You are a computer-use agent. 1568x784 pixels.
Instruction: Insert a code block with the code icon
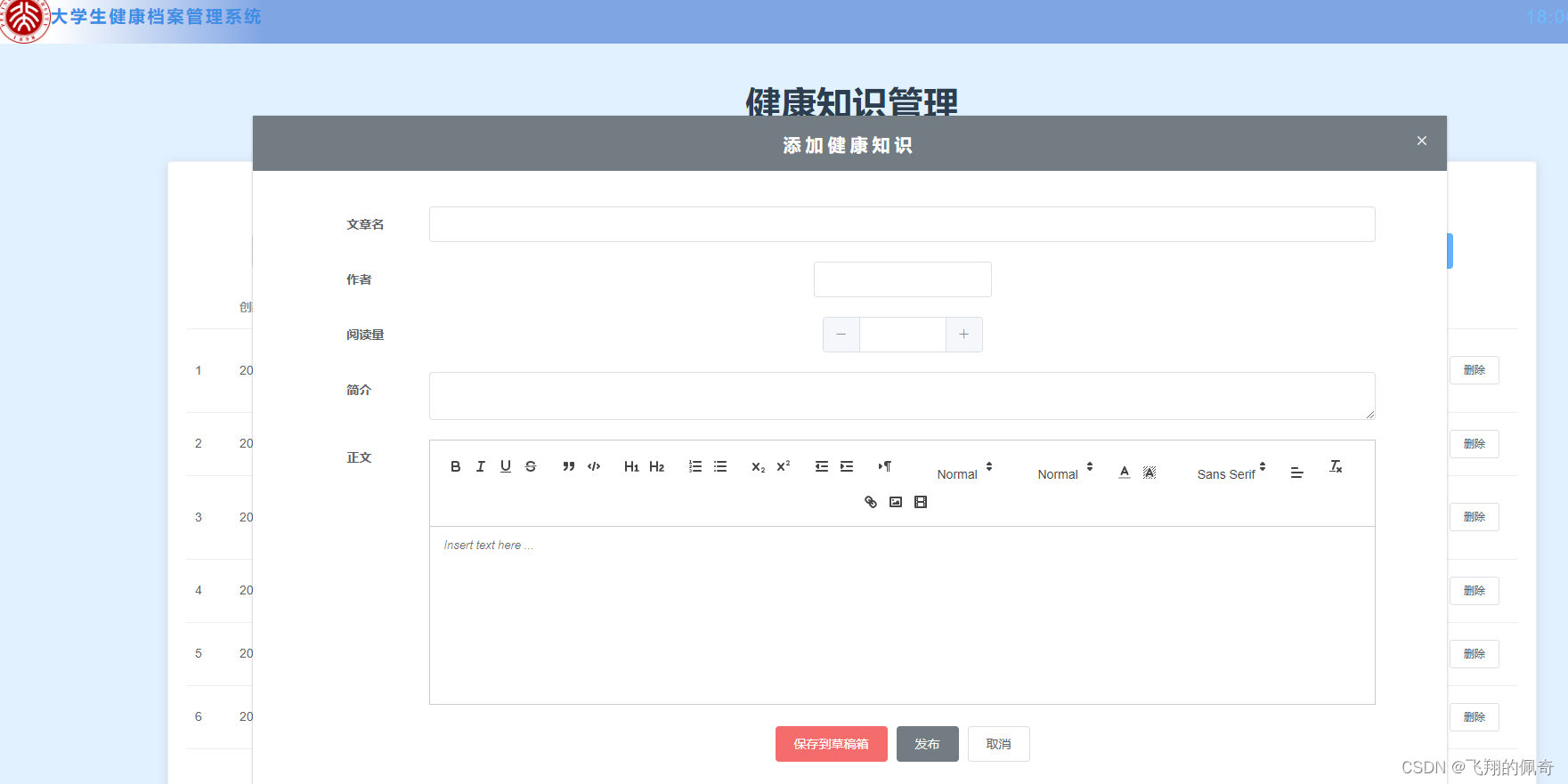pyautogui.click(x=594, y=466)
